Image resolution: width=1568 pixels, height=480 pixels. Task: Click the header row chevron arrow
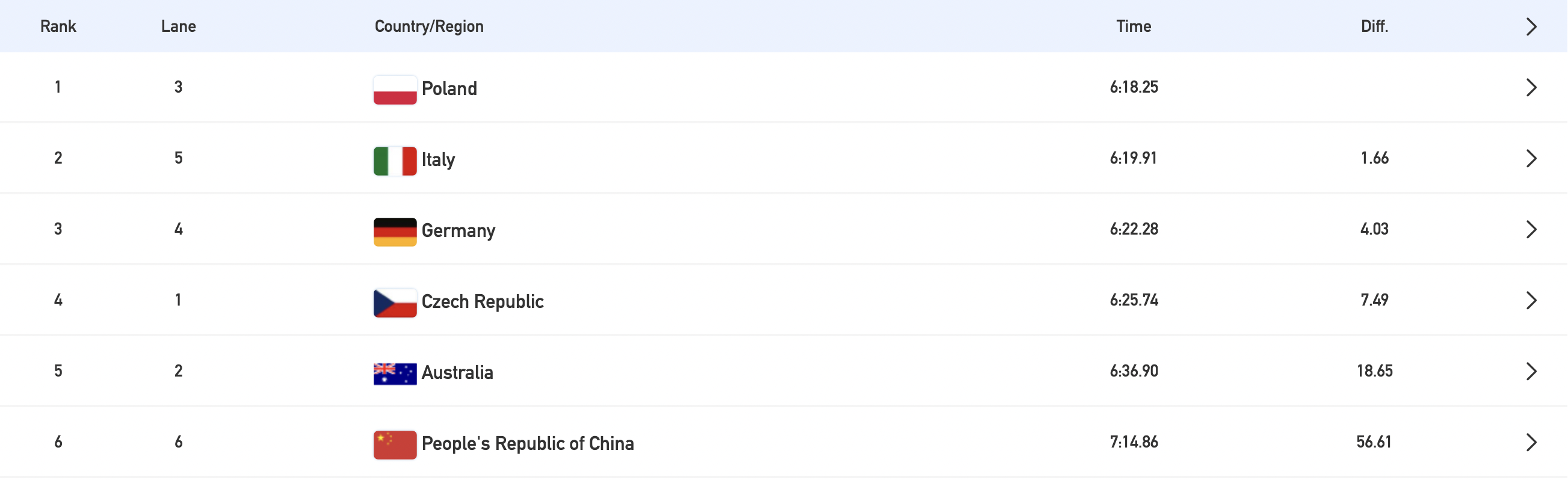tap(1531, 27)
